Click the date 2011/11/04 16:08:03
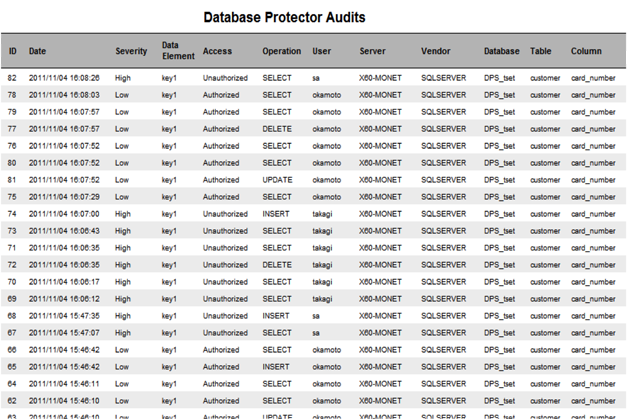Image resolution: width=627 pixels, height=420 pixels. click(x=63, y=95)
